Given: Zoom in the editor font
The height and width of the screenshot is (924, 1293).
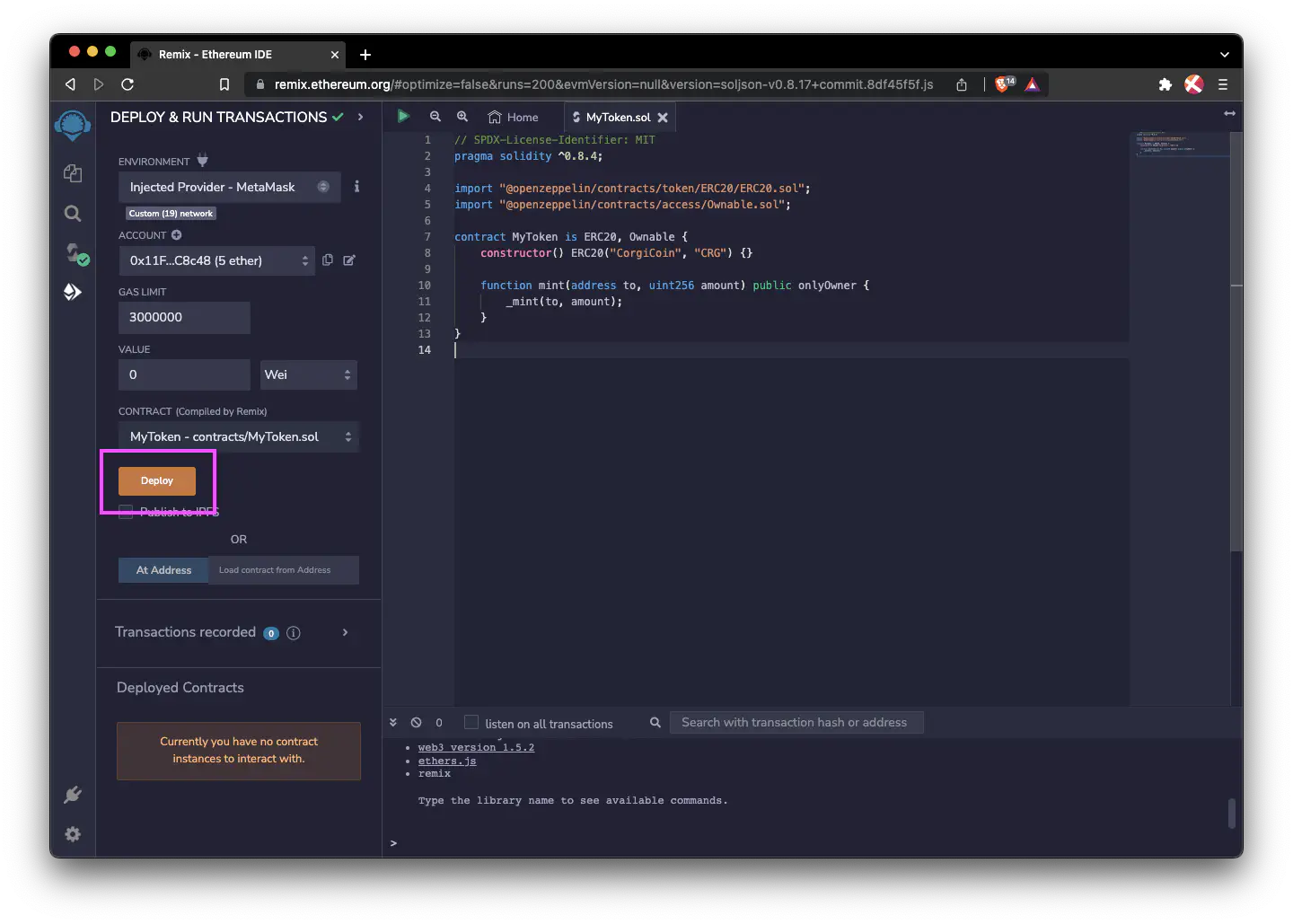Looking at the screenshot, I should coord(462,117).
